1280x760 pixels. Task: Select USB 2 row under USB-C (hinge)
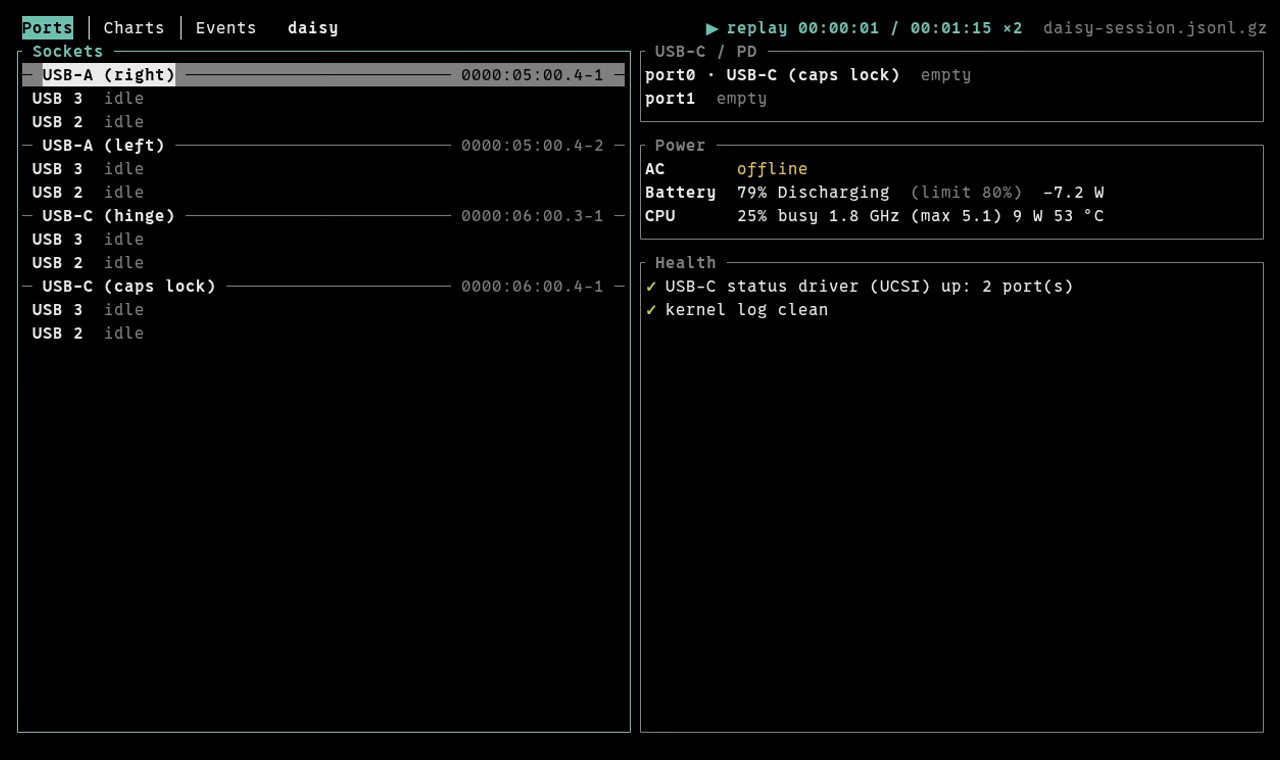[324, 263]
